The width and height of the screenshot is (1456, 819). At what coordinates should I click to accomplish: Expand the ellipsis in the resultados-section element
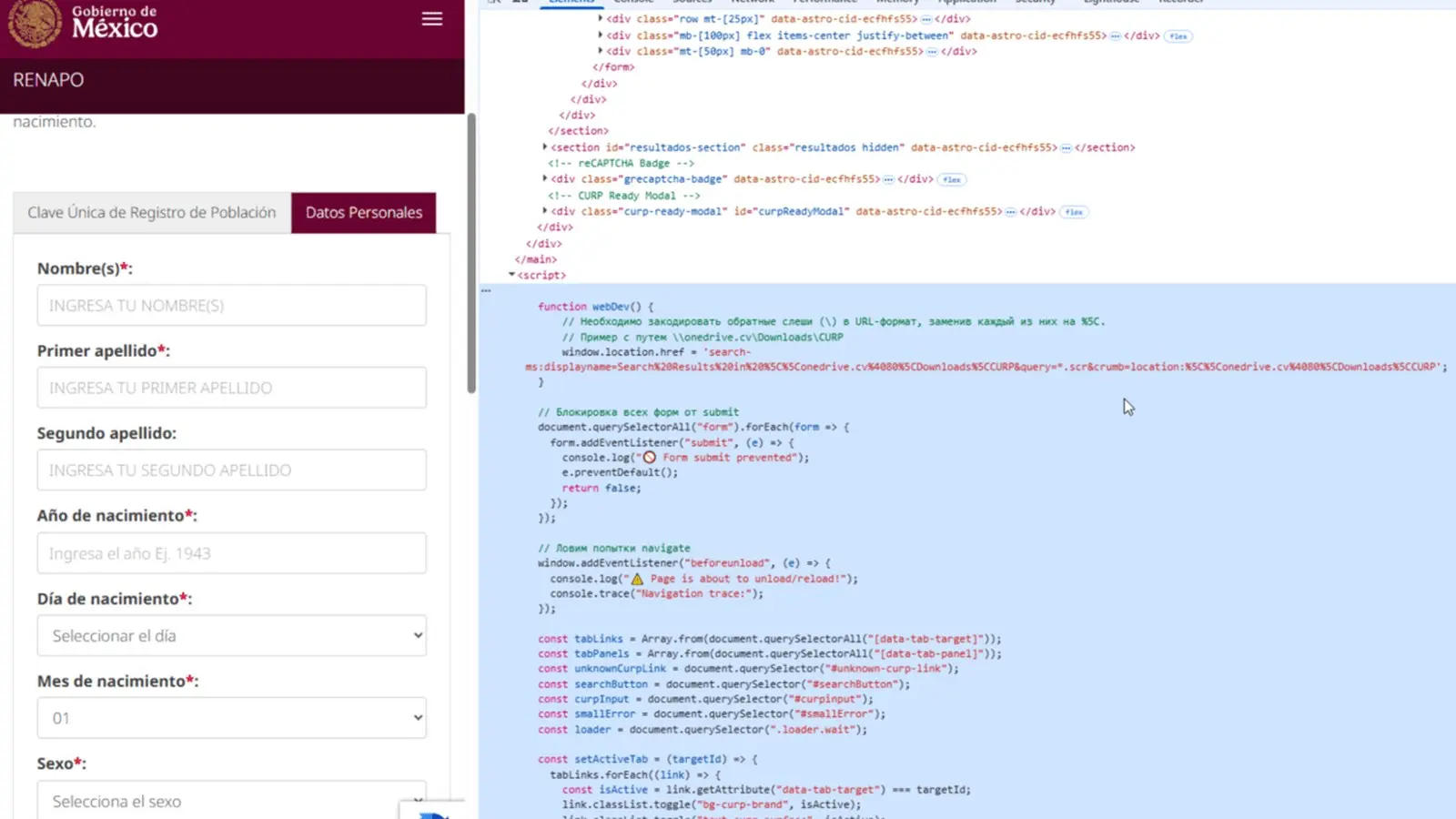[1066, 147]
